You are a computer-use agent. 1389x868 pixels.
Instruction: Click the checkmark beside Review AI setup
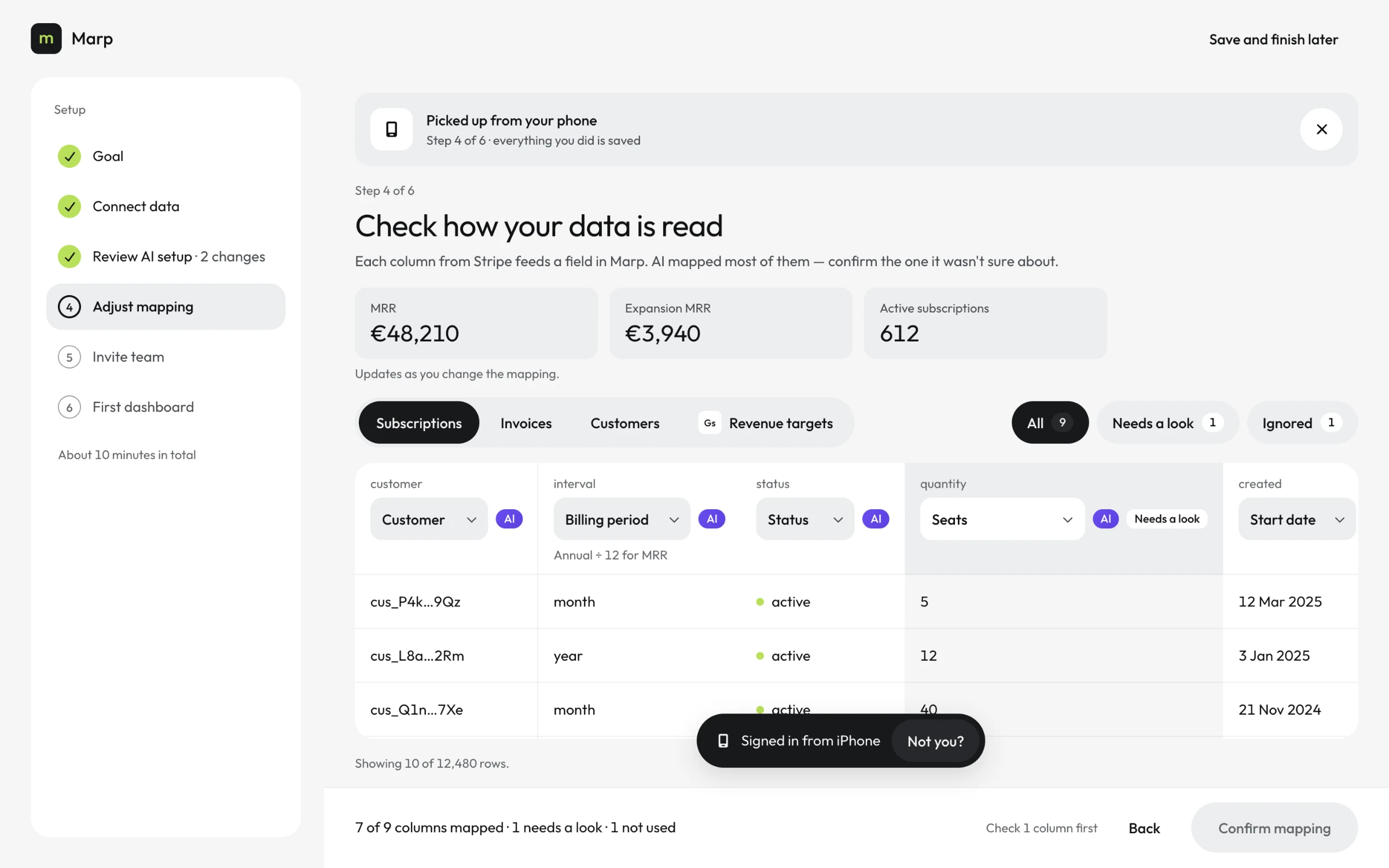coord(69,257)
